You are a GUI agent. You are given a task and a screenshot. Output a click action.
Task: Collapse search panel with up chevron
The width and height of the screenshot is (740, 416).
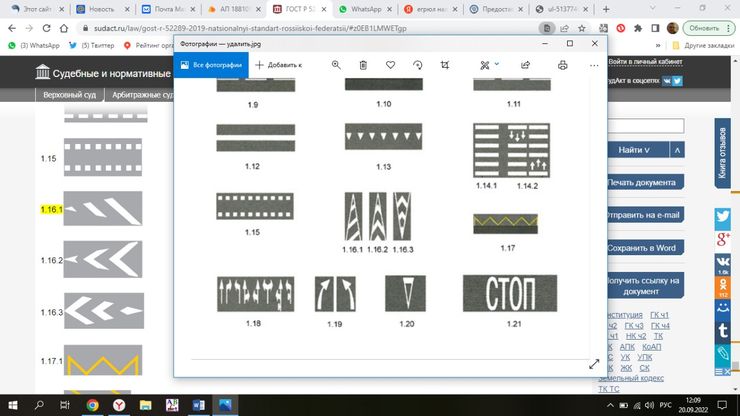pyautogui.click(x=677, y=150)
